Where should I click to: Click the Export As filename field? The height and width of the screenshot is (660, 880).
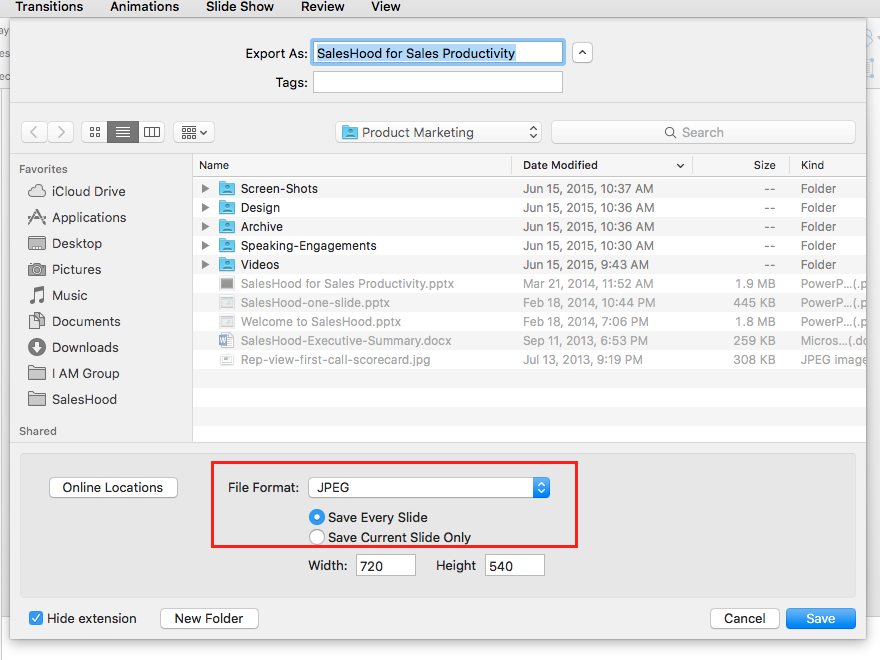(x=438, y=53)
